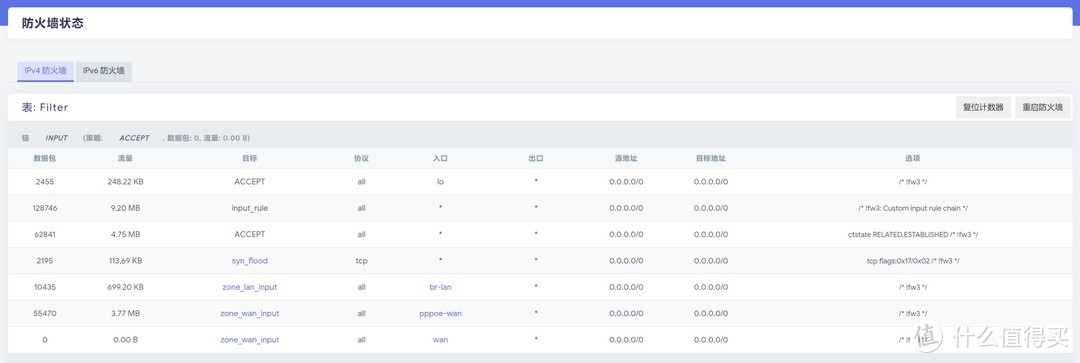Click the lo interface cell

440,182
